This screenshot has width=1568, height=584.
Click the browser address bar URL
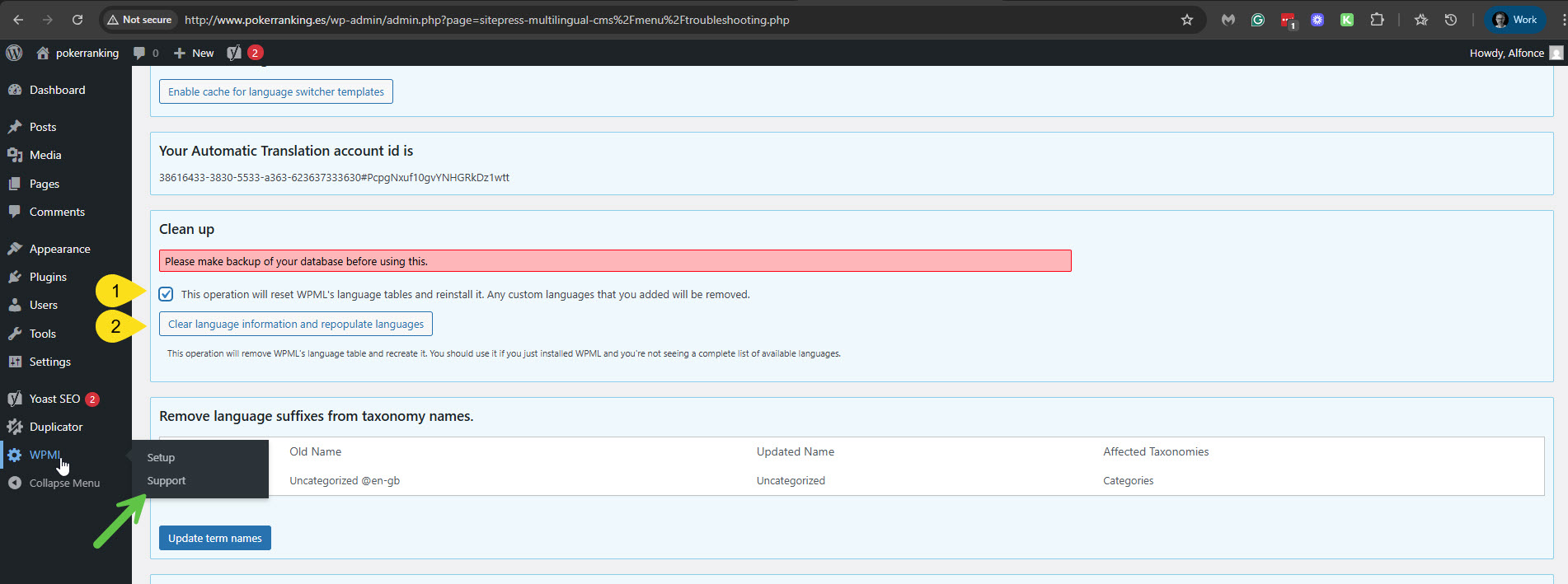(486, 20)
